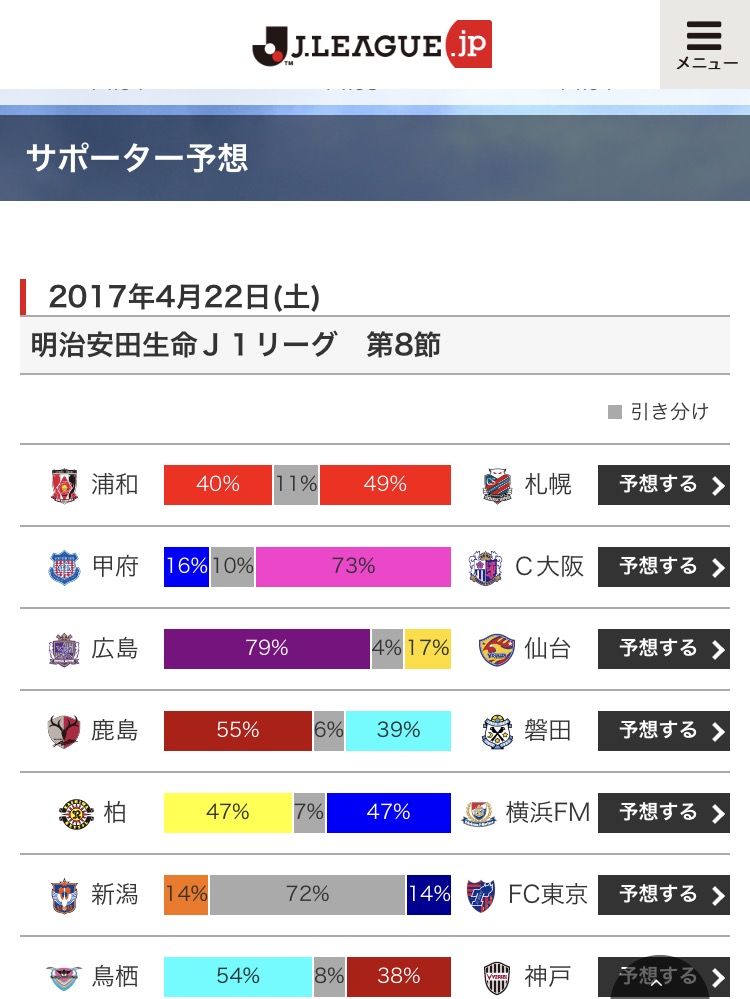Click the purple 79% 広島 prediction bar
Screen dimensions: 750x999
coord(267,649)
